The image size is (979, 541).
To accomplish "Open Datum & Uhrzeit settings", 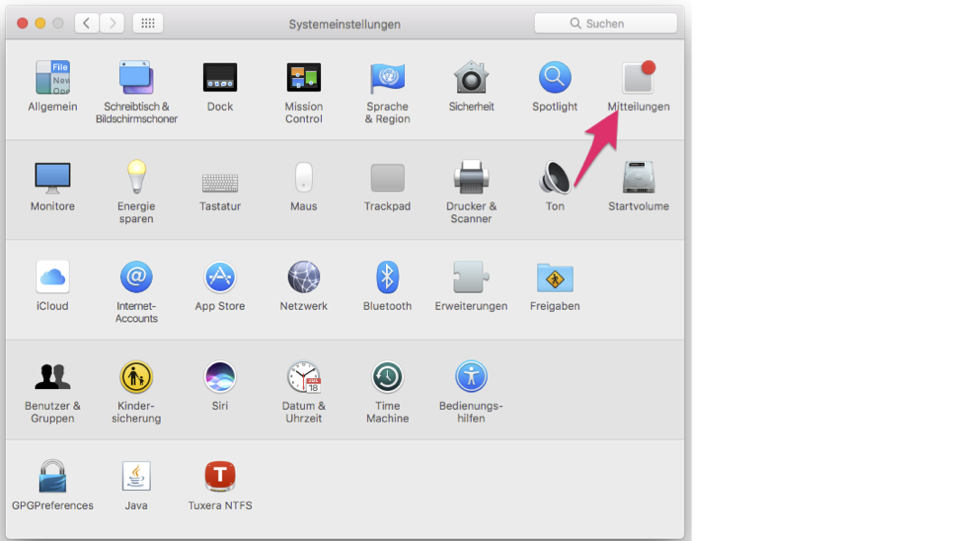I will pyautogui.click(x=303, y=377).
